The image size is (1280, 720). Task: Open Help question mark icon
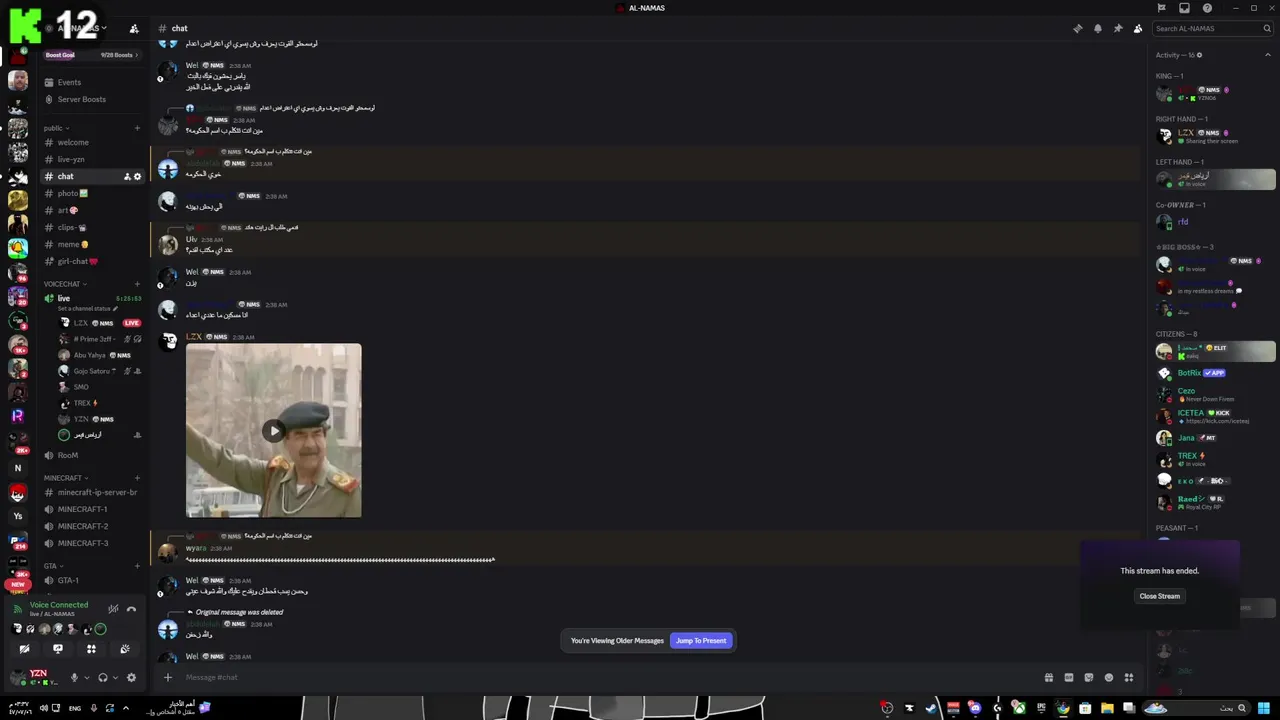pyautogui.click(x=1207, y=8)
